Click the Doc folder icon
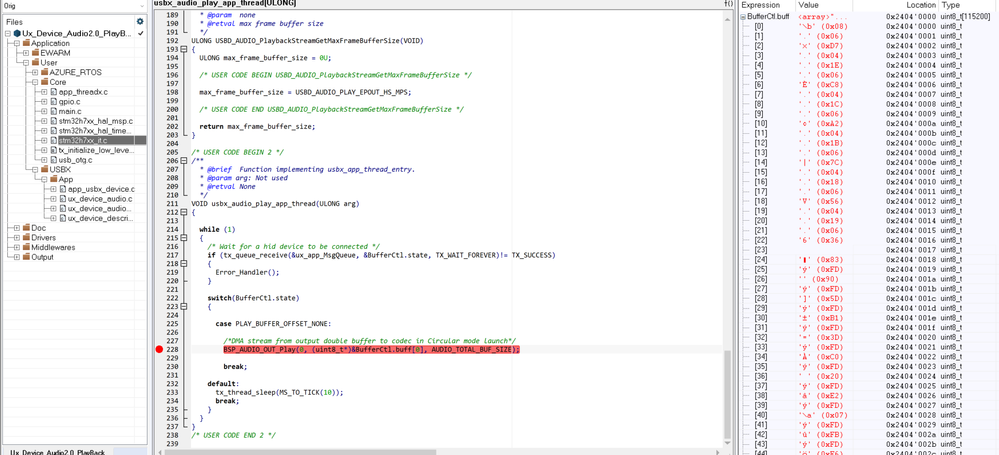 click(x=26, y=228)
